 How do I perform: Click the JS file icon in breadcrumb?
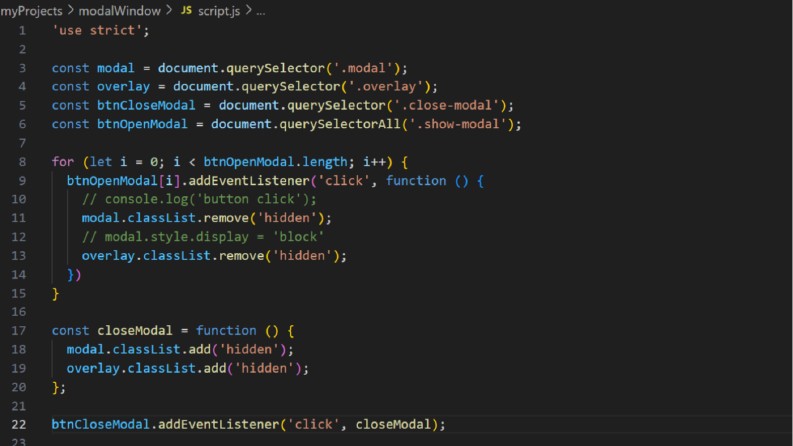pos(187,11)
